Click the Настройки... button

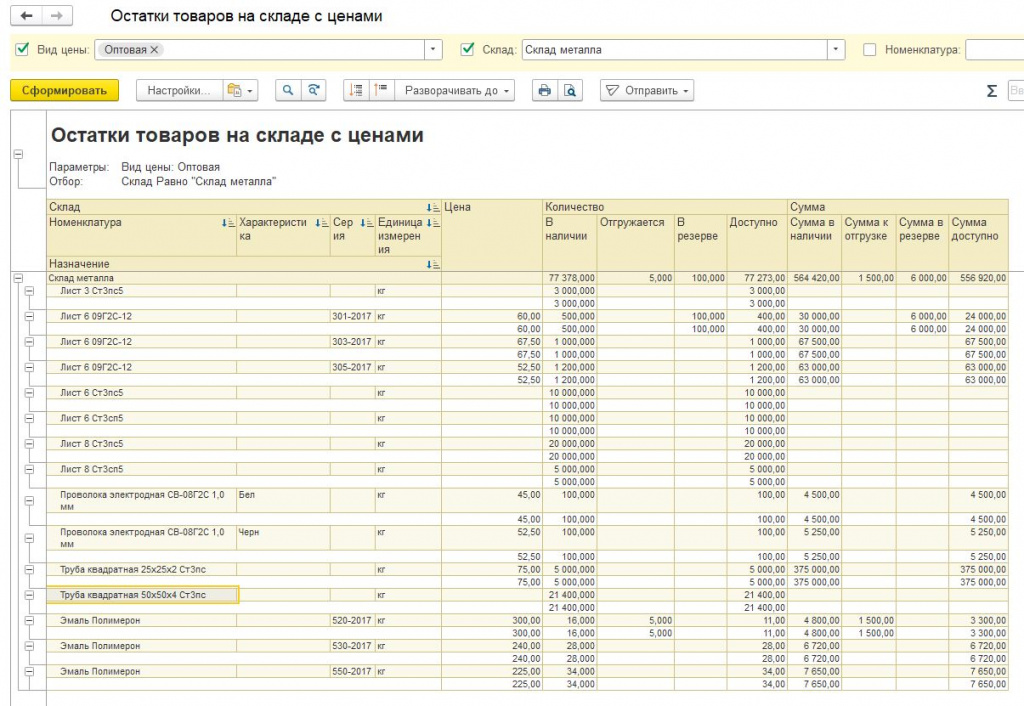pyautogui.click(x=179, y=91)
